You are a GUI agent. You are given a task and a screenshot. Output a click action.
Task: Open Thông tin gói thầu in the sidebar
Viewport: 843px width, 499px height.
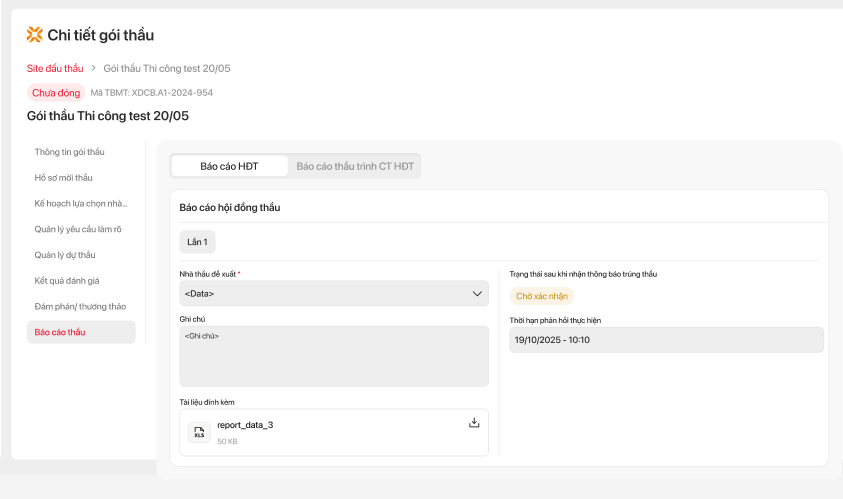pos(70,152)
